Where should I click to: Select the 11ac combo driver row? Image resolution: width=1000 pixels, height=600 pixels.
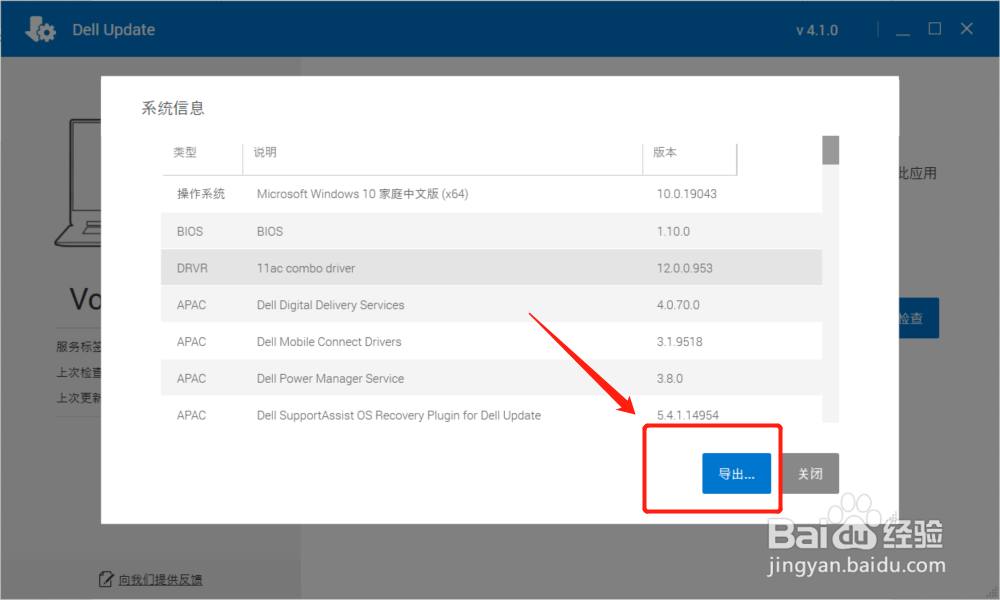[x=492, y=268]
